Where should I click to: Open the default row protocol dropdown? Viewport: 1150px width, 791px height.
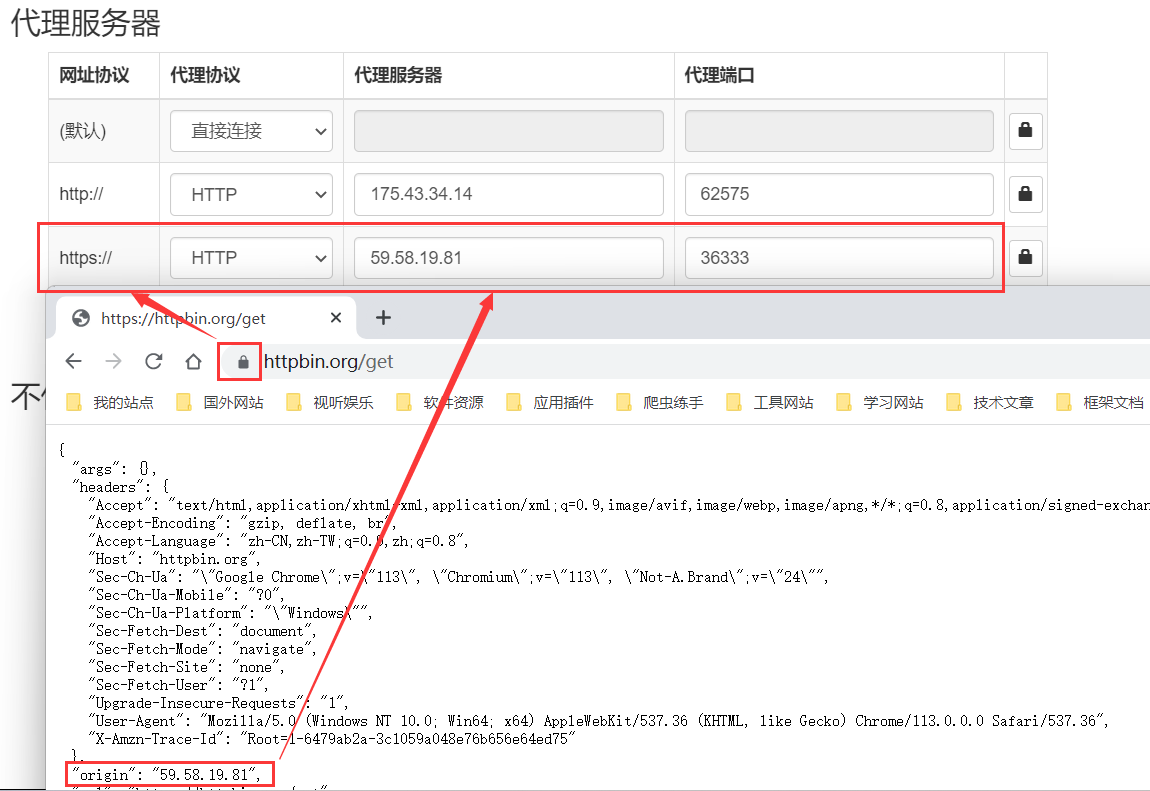coord(250,131)
